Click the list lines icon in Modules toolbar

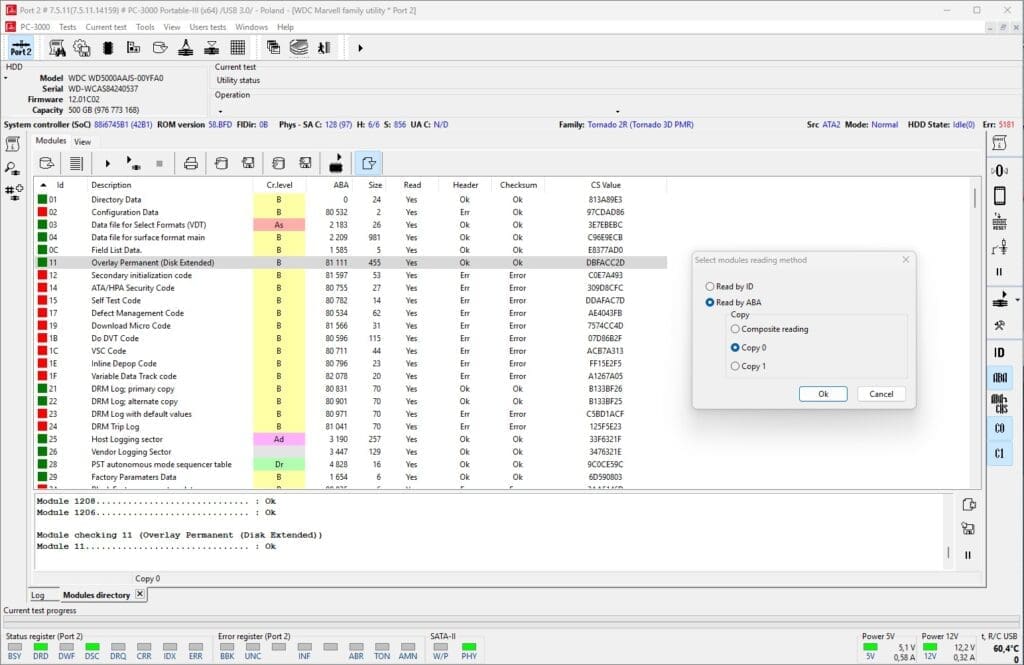(76, 163)
